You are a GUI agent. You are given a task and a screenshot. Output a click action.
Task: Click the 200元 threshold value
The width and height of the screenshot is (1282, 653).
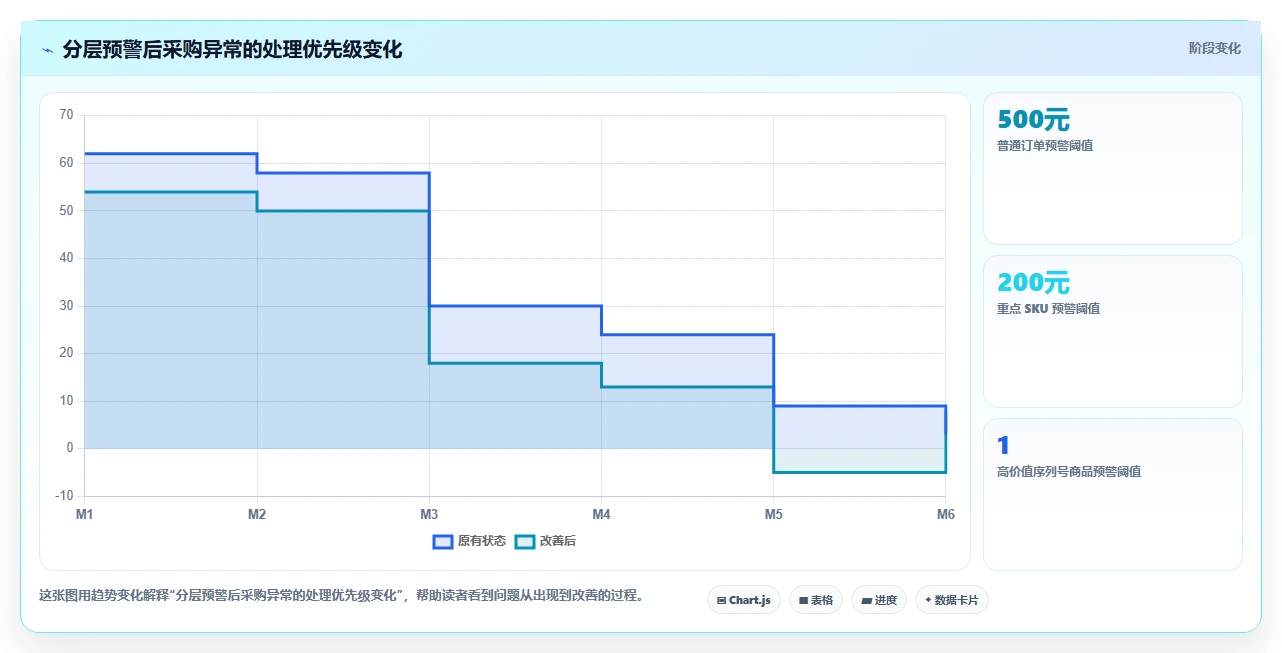click(x=1033, y=283)
